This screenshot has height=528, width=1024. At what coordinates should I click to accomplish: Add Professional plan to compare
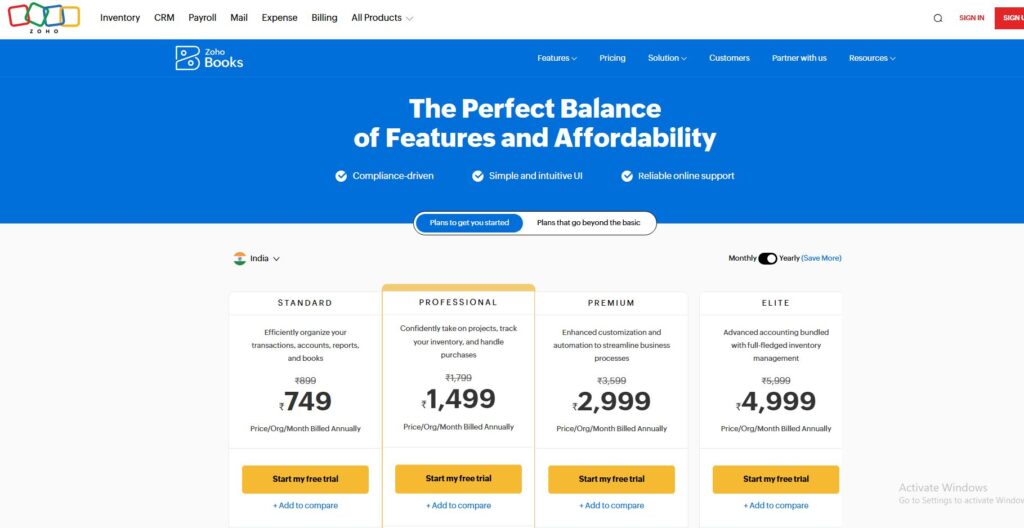[x=458, y=505]
